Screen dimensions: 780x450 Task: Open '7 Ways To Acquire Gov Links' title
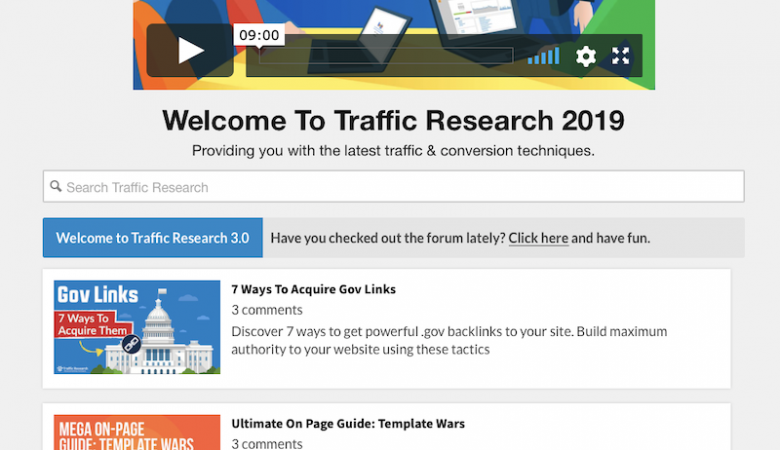313,289
